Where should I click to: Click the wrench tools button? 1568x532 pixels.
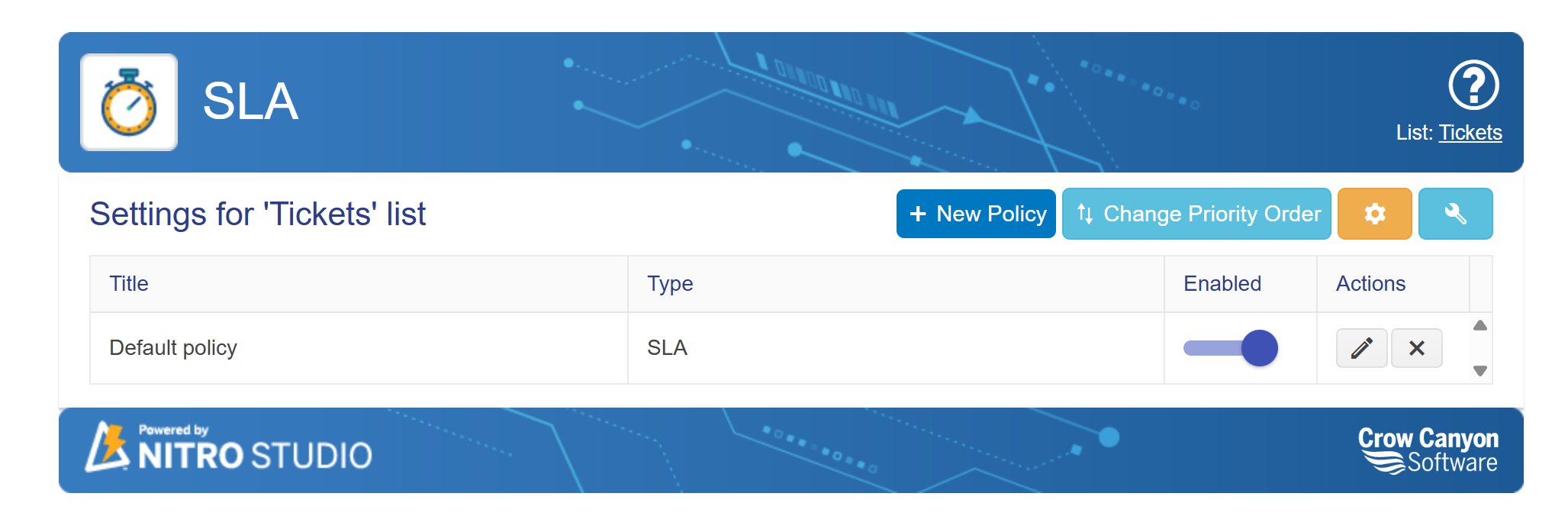click(1455, 214)
